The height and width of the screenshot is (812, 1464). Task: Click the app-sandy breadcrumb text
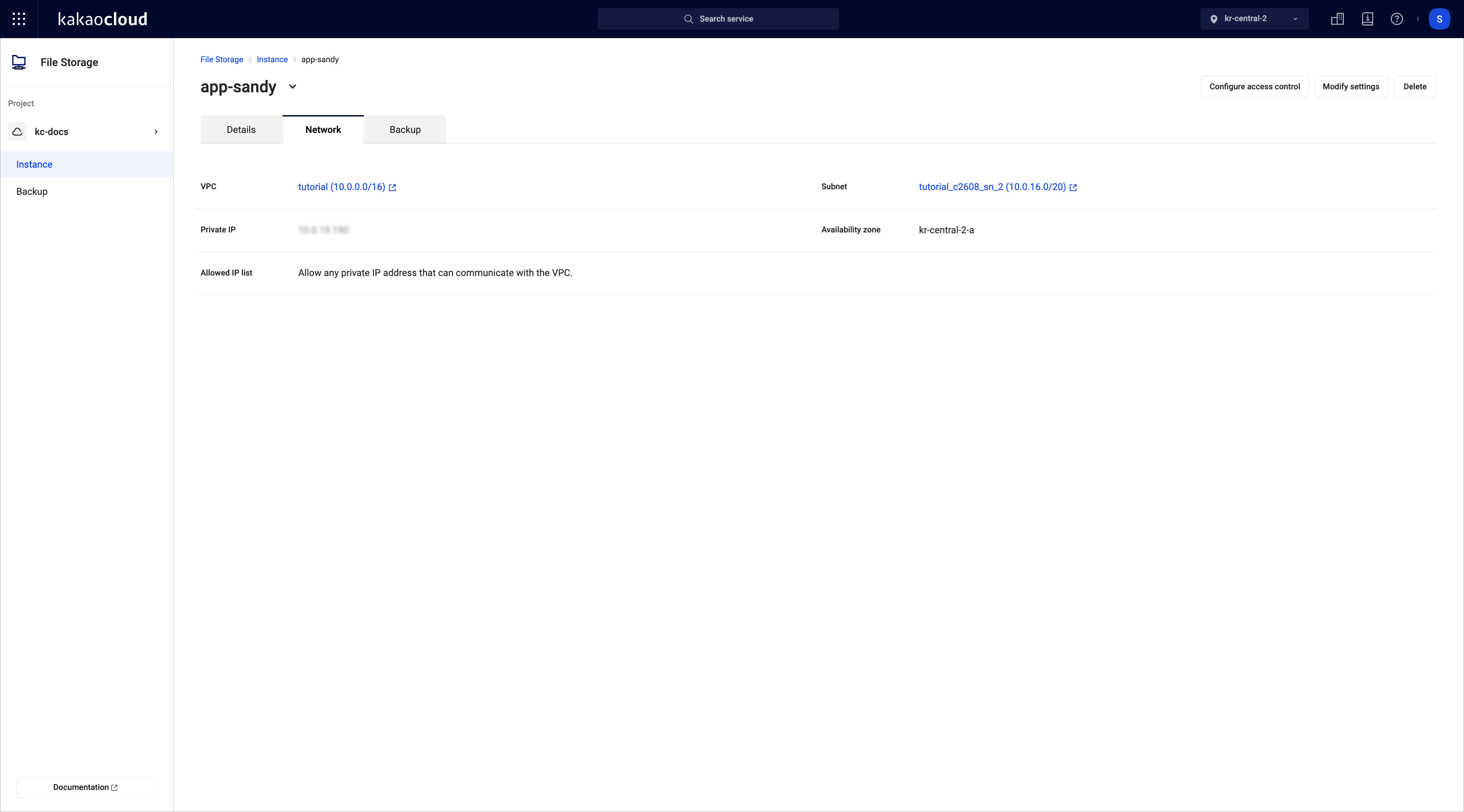pyautogui.click(x=320, y=60)
